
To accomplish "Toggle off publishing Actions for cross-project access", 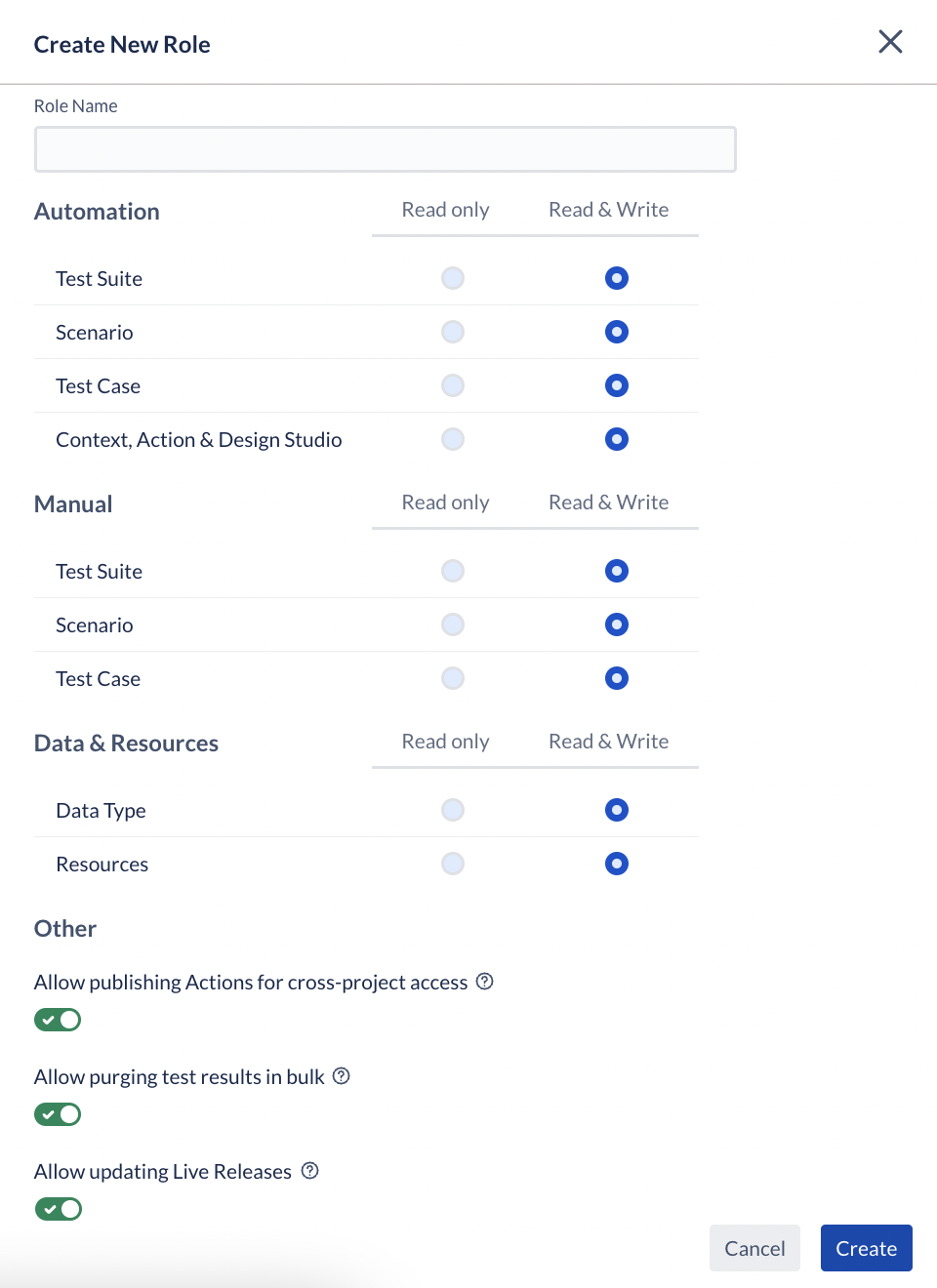I will [58, 1020].
